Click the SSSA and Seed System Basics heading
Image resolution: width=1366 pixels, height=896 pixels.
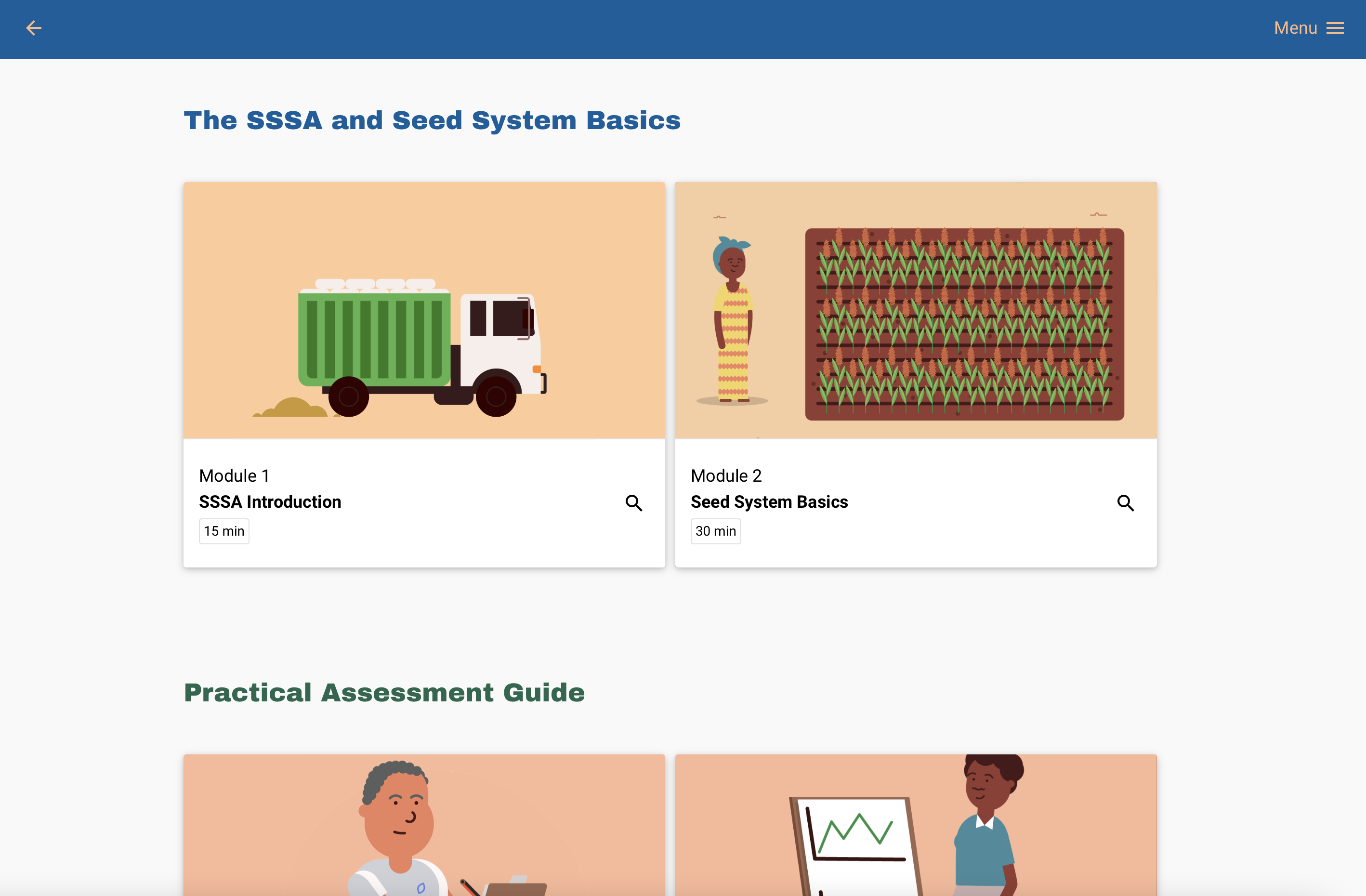point(432,120)
